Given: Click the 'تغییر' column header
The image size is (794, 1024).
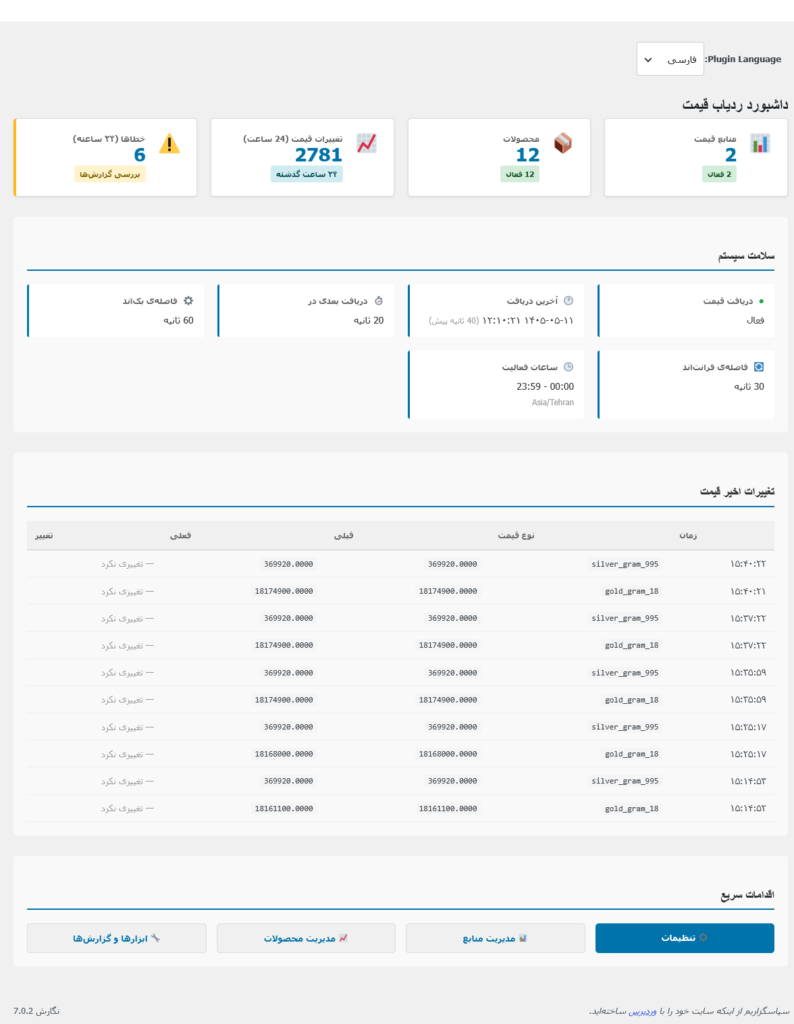Looking at the screenshot, I should pyautogui.click(x=44, y=536).
